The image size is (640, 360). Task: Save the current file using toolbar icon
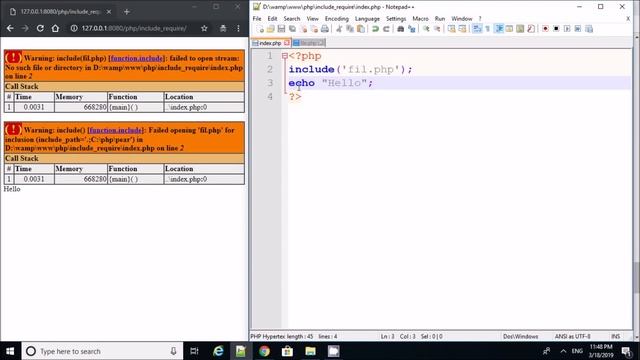[282, 29]
